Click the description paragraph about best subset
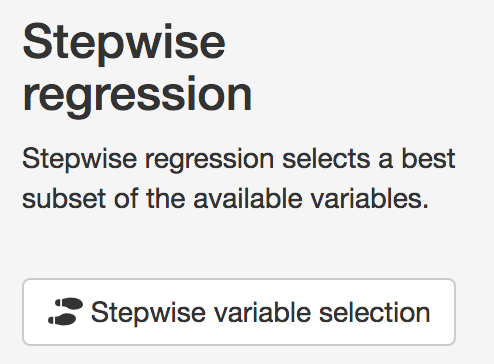Viewport: 494px width, 364px height. click(x=239, y=178)
